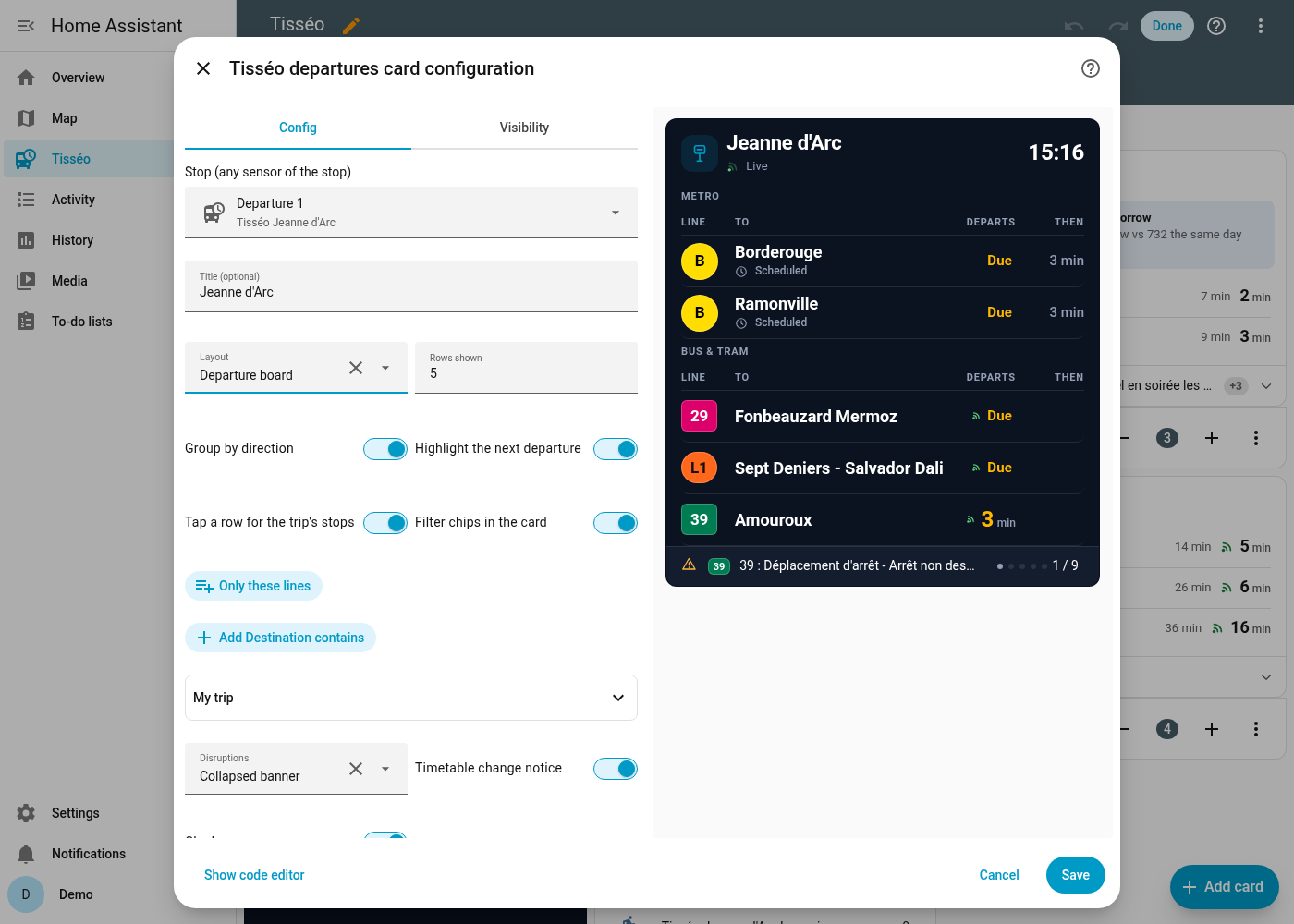Cancel the card configuration

[x=999, y=875]
